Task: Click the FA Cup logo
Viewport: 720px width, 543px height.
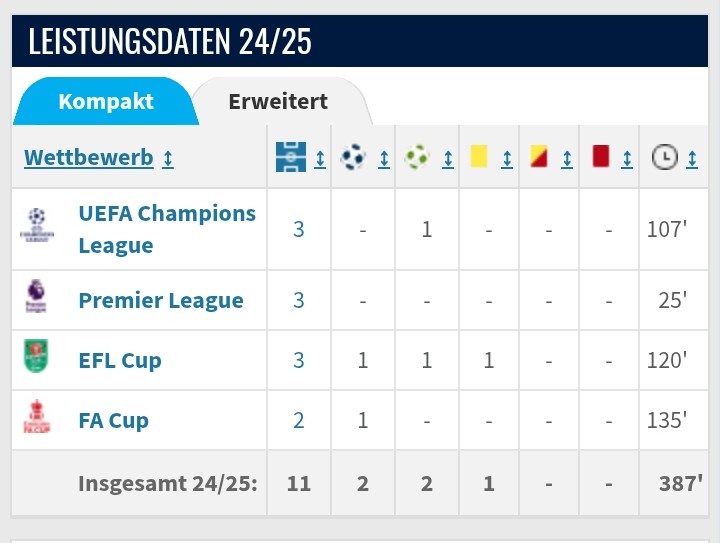Action: coord(37,418)
